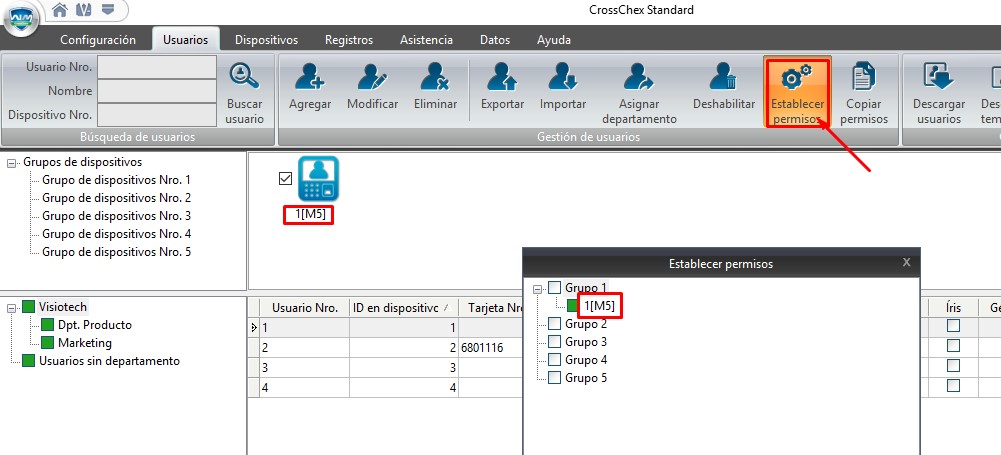
Task: Open Importar users tool
Action: (562, 77)
